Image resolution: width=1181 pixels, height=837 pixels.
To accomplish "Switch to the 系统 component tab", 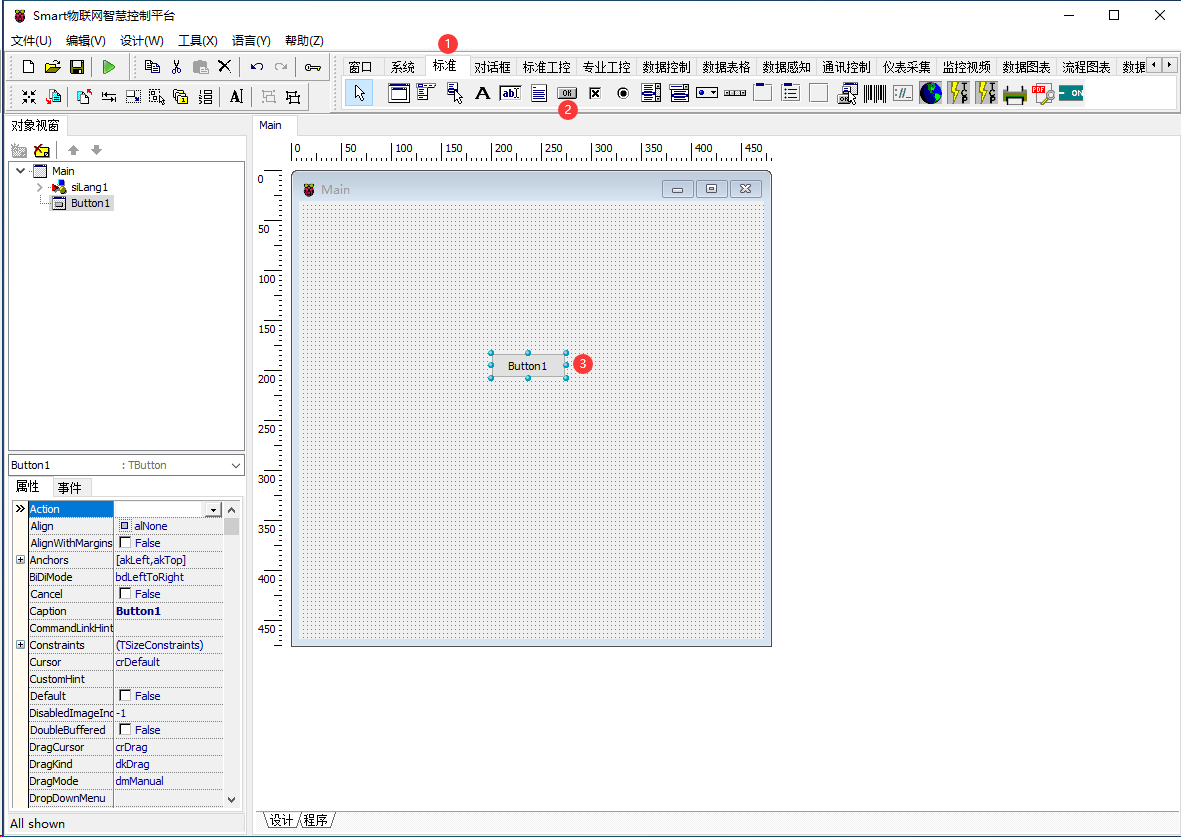I will pos(403,67).
